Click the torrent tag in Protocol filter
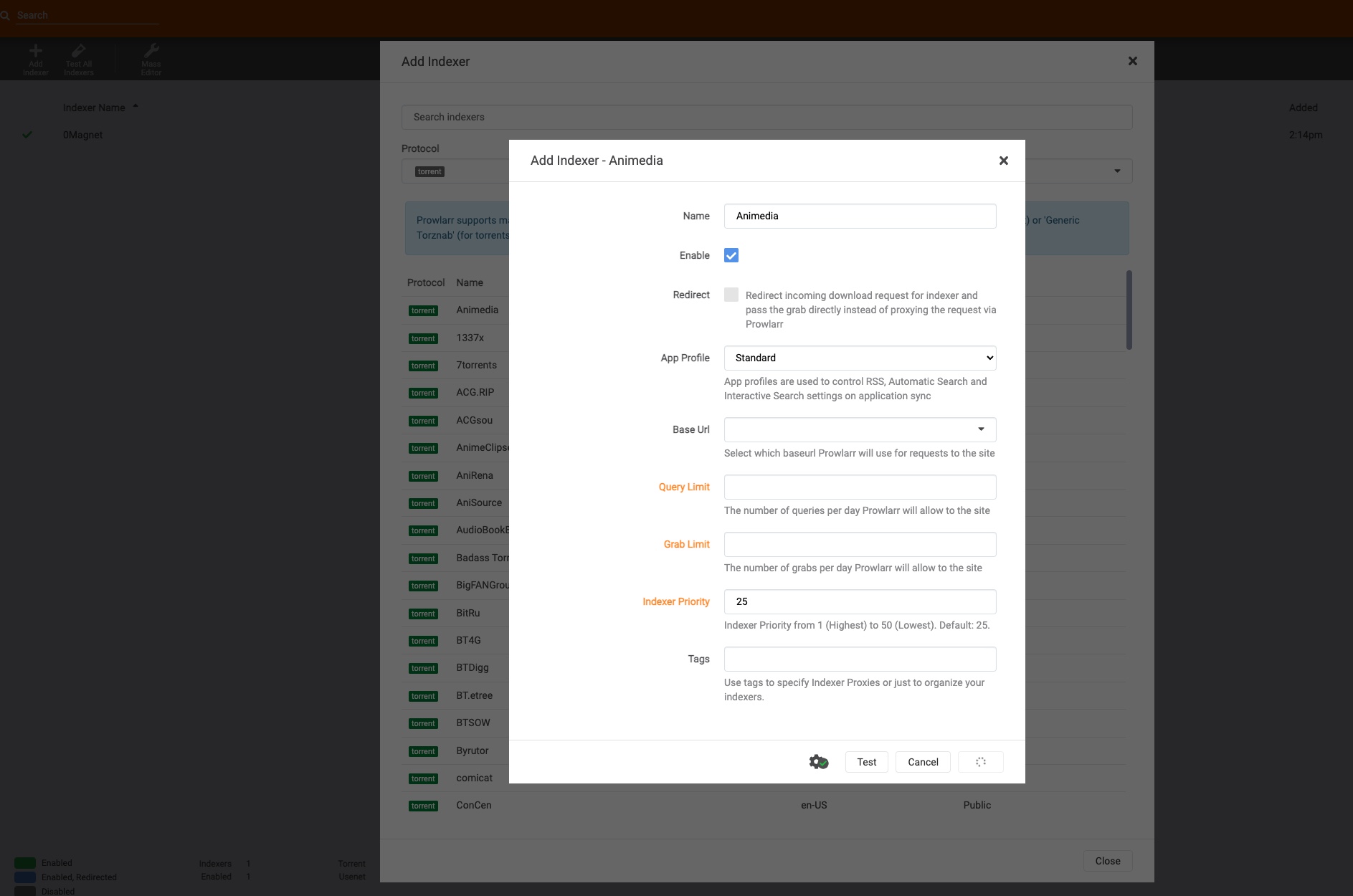Screen dimensions: 1353x896 coord(430,171)
